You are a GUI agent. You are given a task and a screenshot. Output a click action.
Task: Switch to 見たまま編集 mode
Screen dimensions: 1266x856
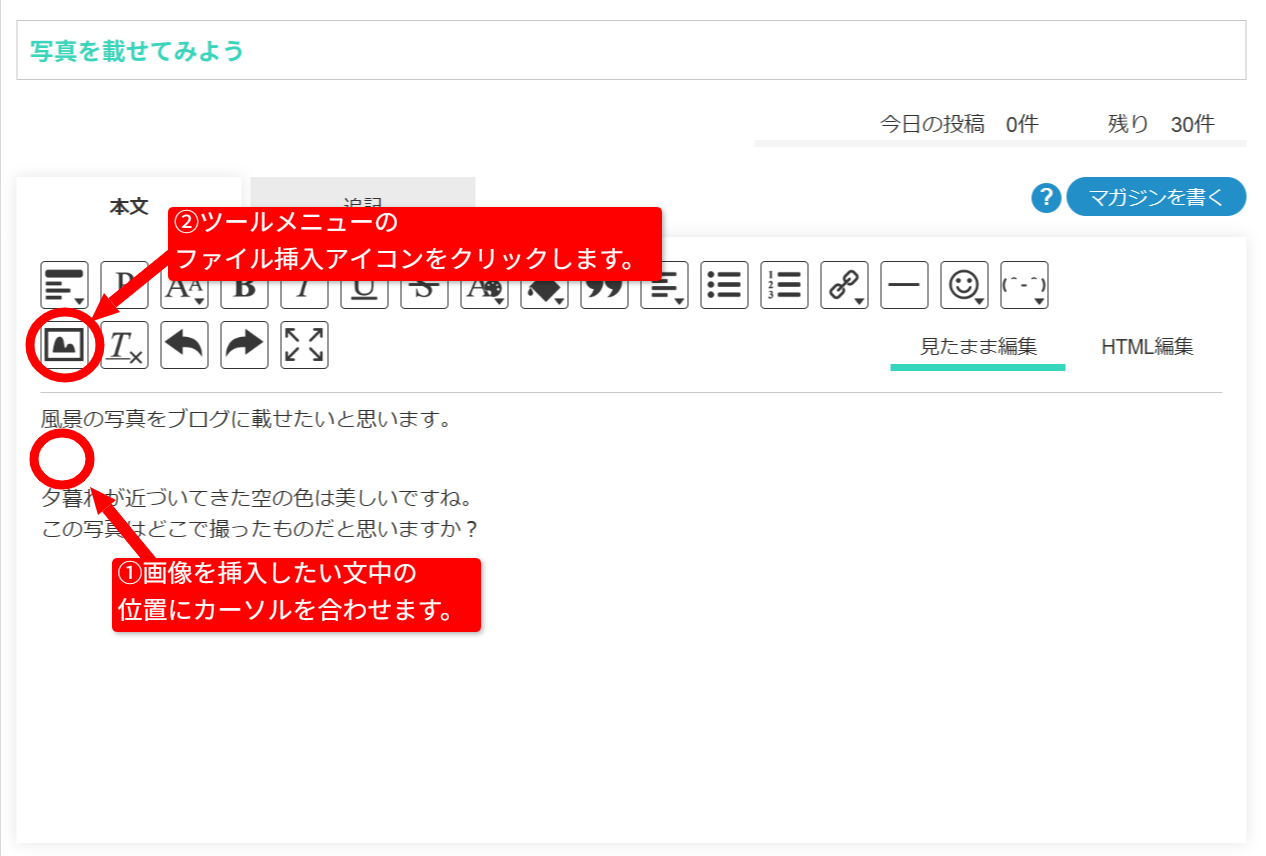point(978,347)
